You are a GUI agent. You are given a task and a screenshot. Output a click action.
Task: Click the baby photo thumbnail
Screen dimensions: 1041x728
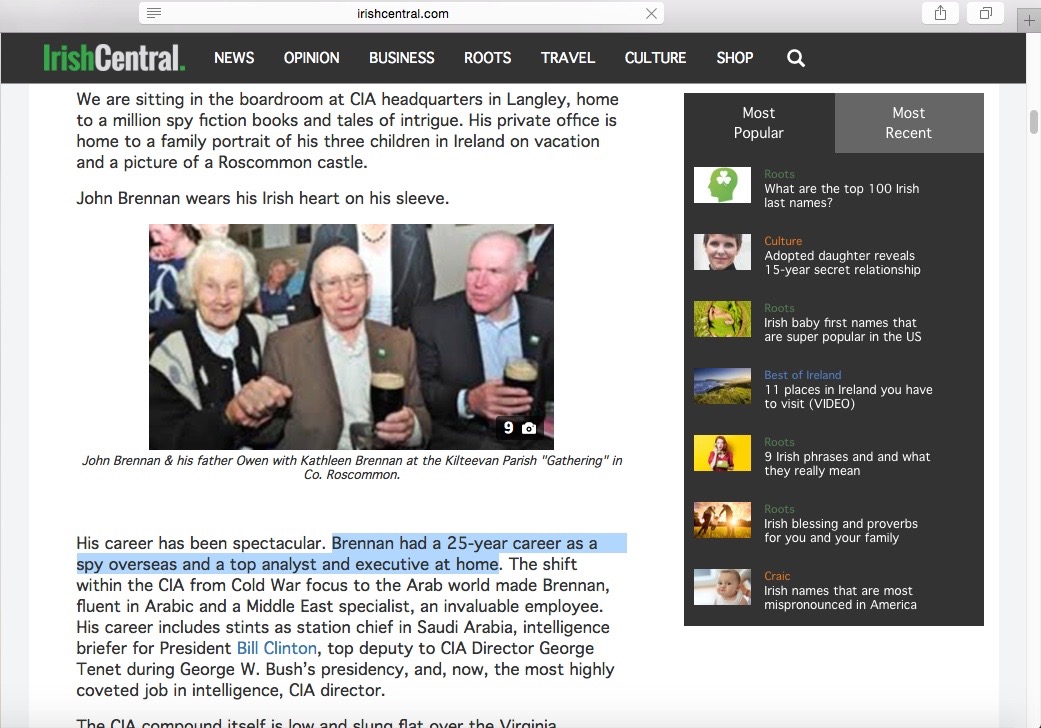(722, 587)
